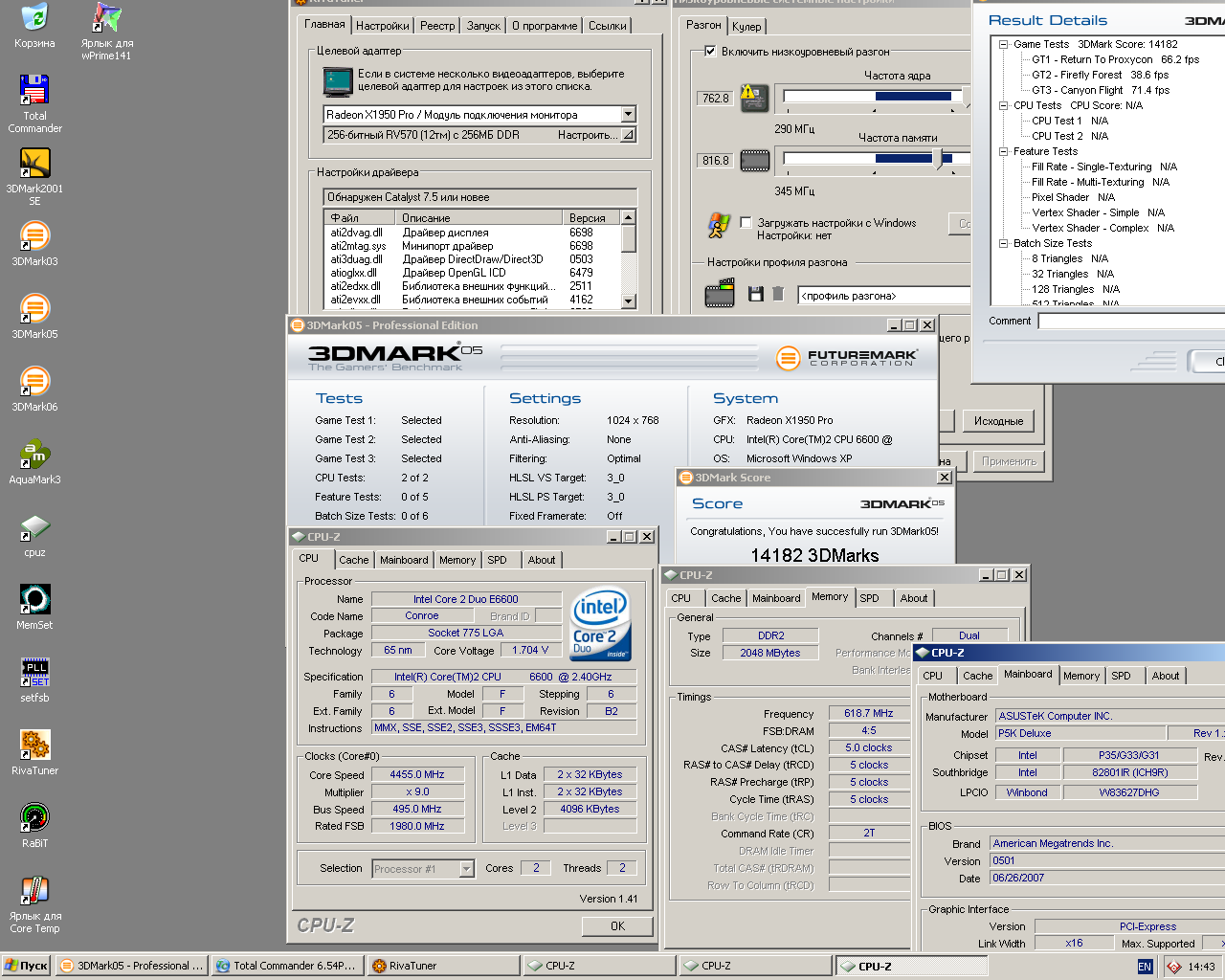Open the Реестр tab in RivaTuner
This screenshot has height=980, width=1225.
tap(437, 26)
